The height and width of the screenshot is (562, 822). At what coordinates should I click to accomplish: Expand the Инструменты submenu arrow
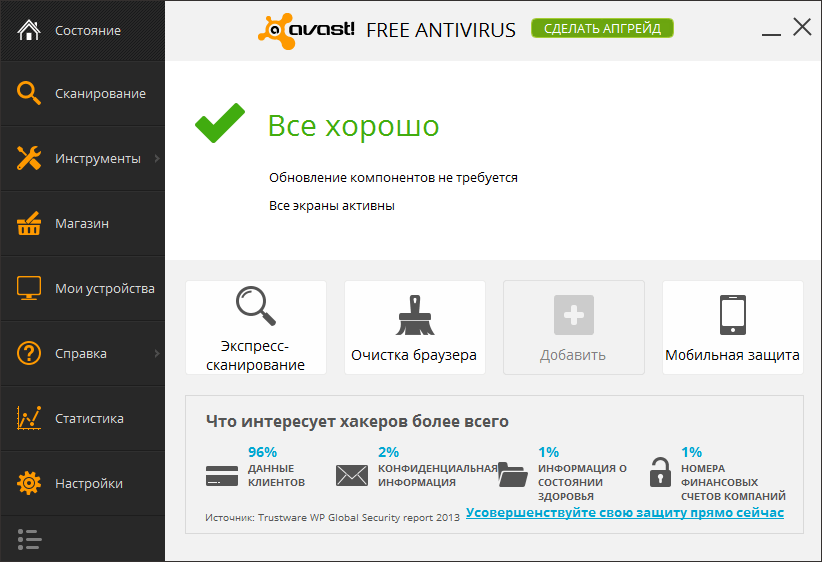click(x=157, y=158)
